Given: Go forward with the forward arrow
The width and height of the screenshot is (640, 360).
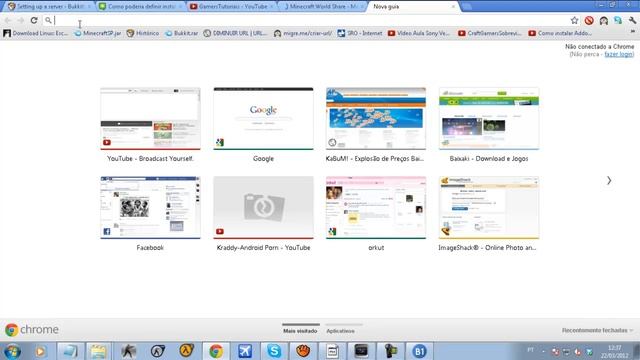Looking at the screenshot, I should [x=20, y=20].
